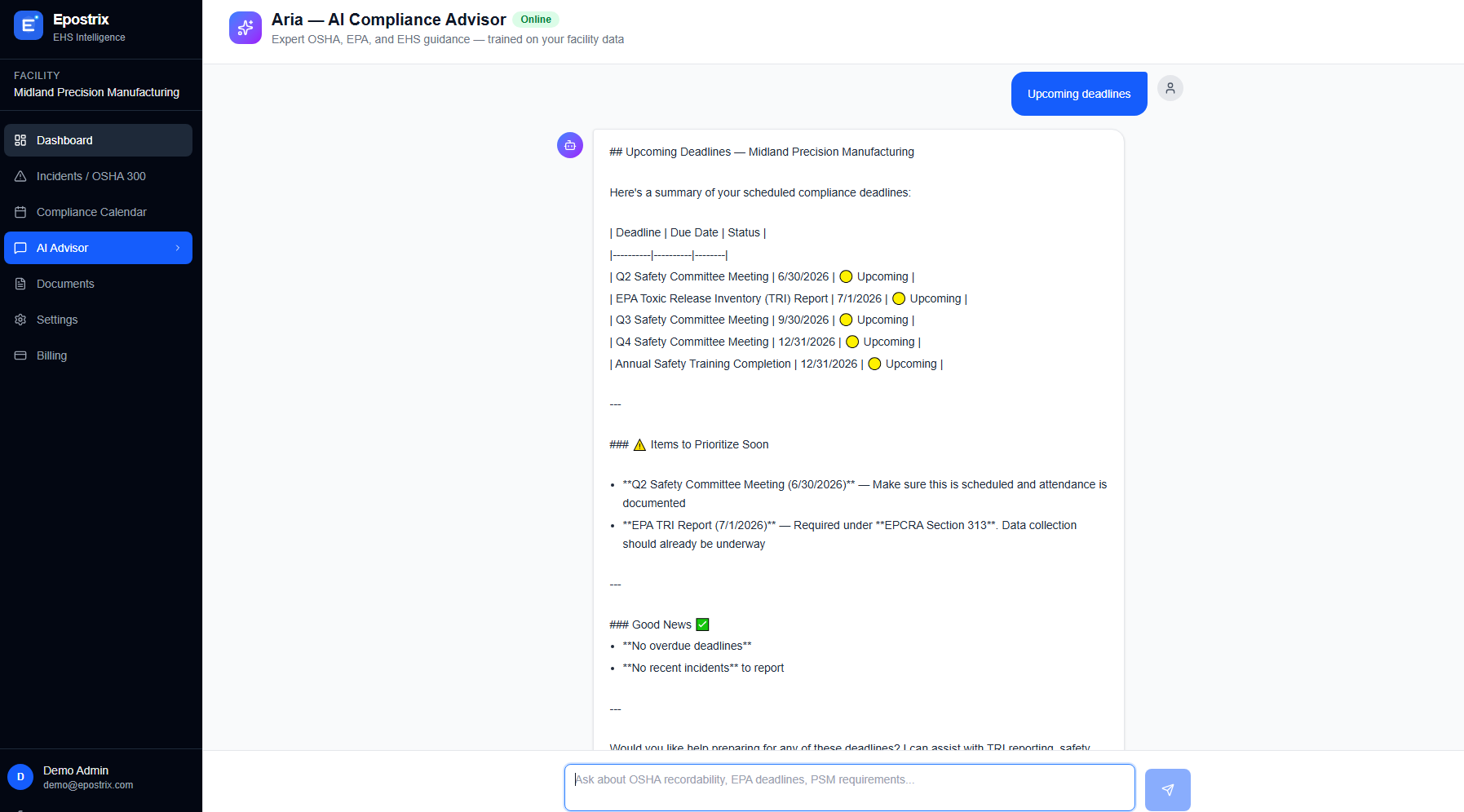Click the EPA Toxic Release Inventory row

click(x=789, y=298)
